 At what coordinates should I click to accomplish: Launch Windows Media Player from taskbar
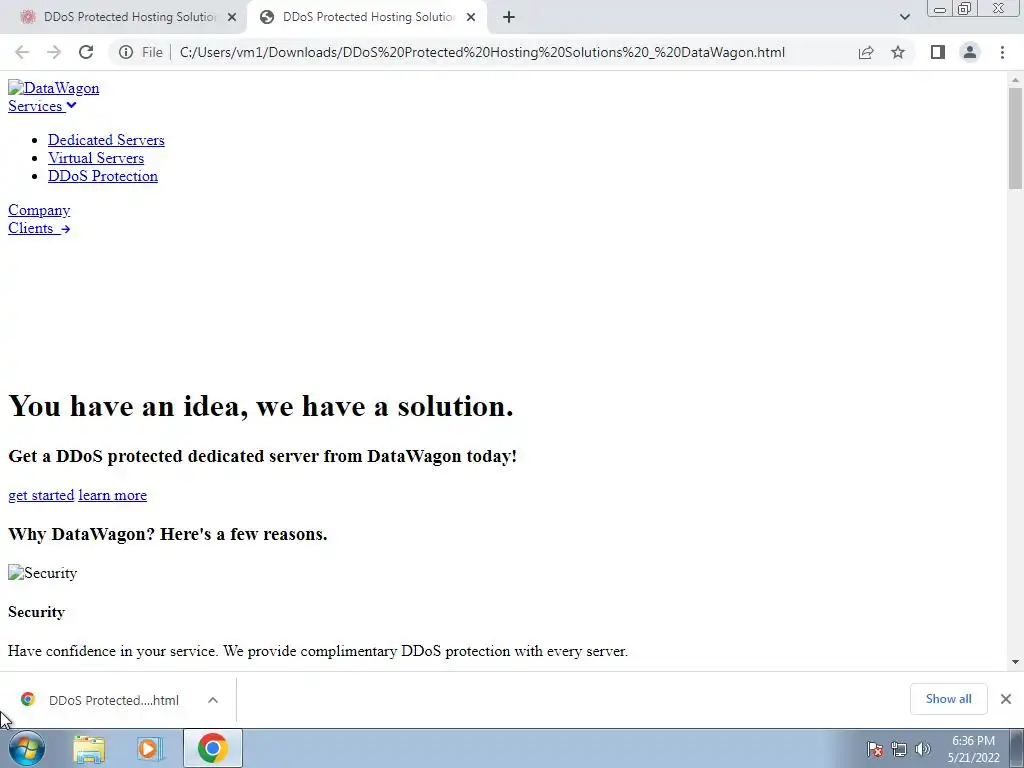point(149,749)
